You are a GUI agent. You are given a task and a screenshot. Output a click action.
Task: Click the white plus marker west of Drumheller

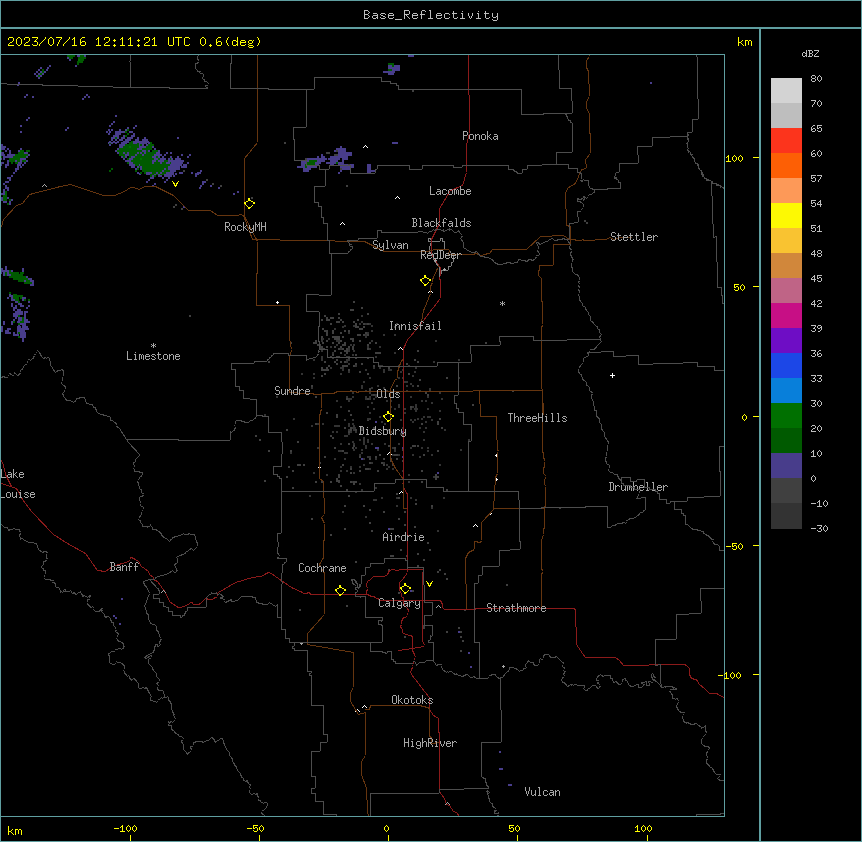pyautogui.click(x=612, y=375)
